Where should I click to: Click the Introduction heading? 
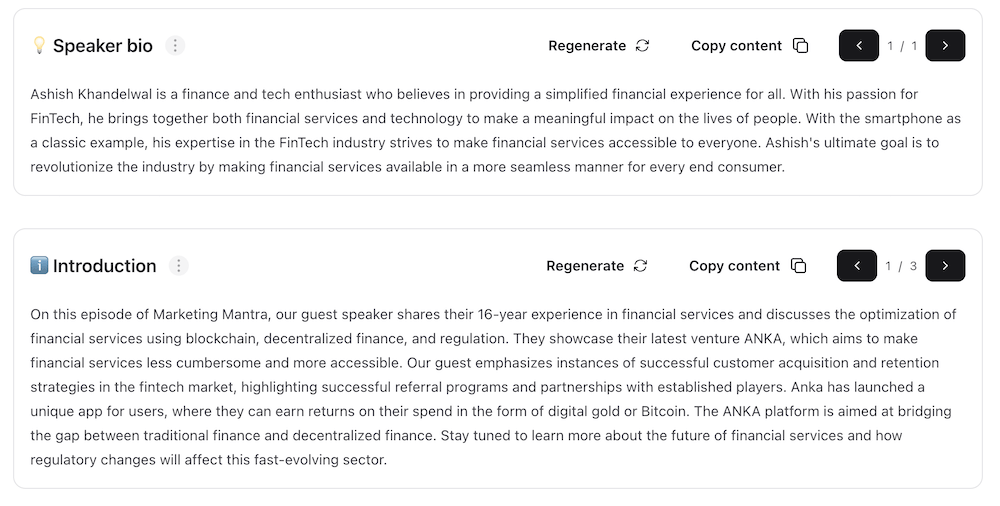point(105,266)
